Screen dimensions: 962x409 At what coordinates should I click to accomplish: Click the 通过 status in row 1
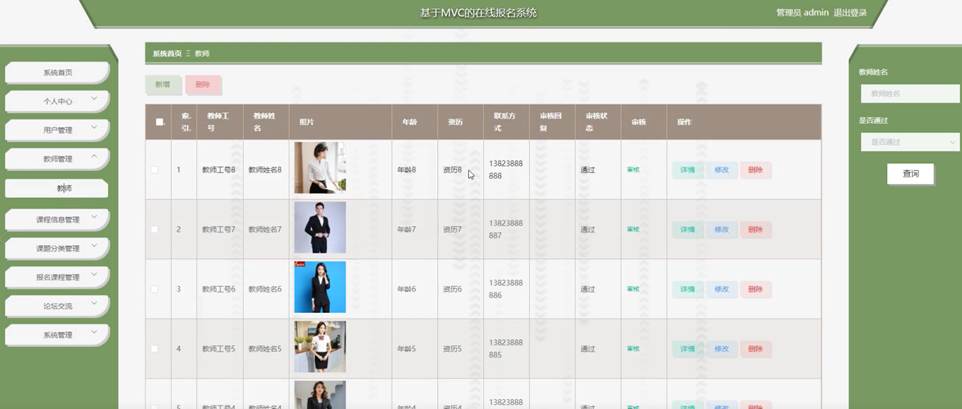point(588,170)
